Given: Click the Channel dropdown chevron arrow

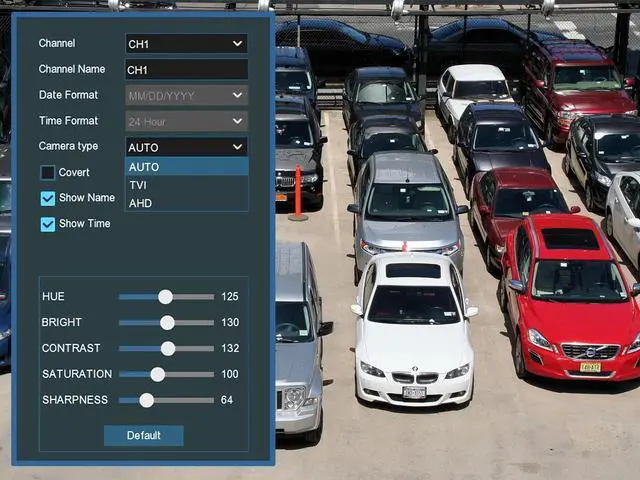Looking at the screenshot, I should pos(237,43).
